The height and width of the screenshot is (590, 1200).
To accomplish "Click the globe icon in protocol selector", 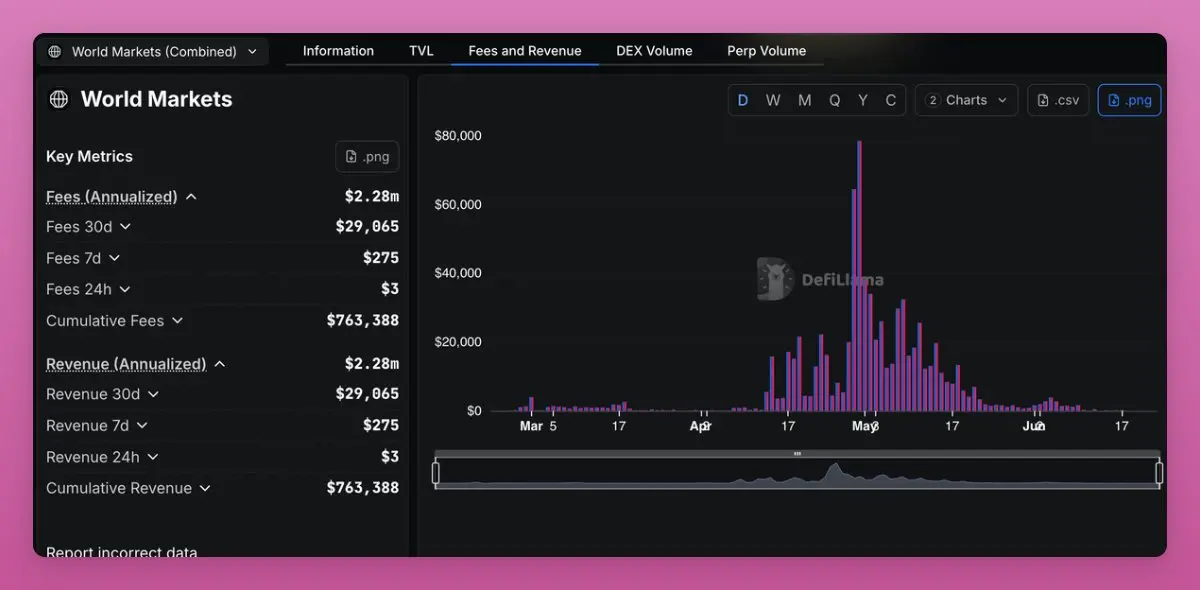I will pyautogui.click(x=54, y=51).
